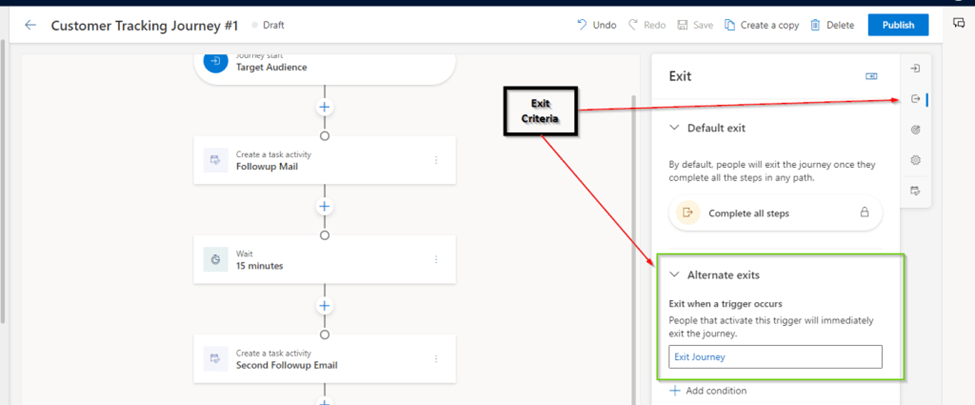Add a step below Target Audience

pos(324,107)
